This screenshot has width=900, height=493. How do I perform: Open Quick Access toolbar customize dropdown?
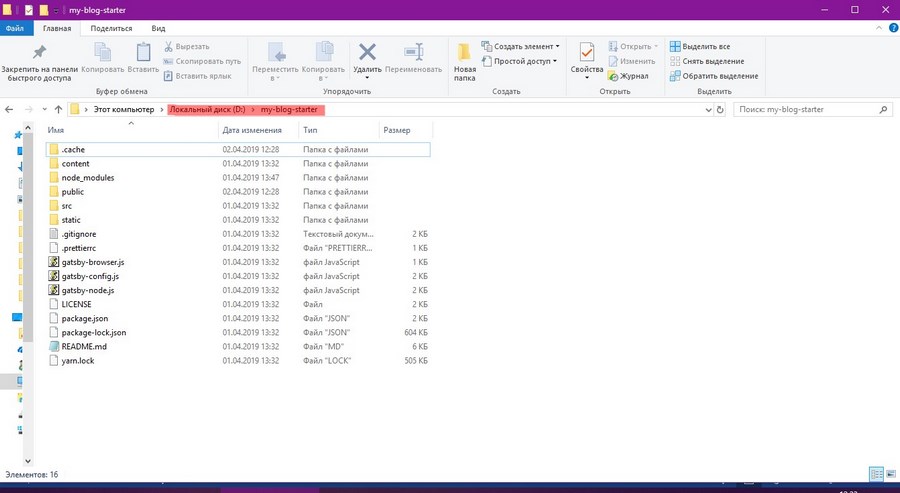click(x=56, y=10)
